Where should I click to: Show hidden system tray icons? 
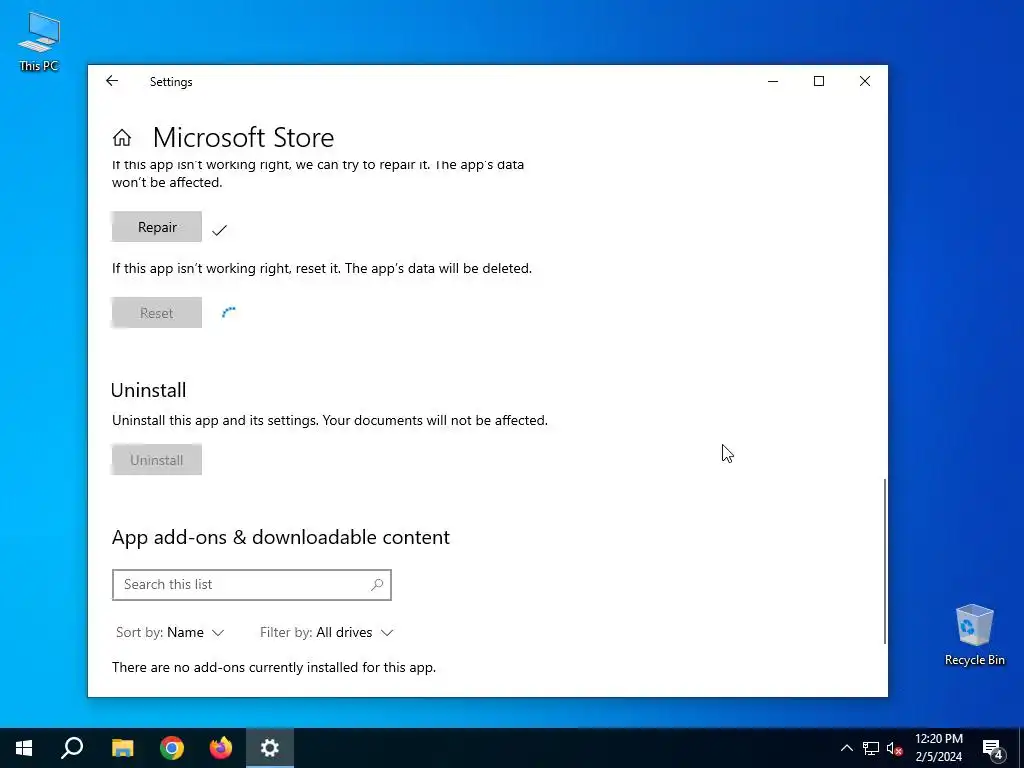click(x=846, y=748)
